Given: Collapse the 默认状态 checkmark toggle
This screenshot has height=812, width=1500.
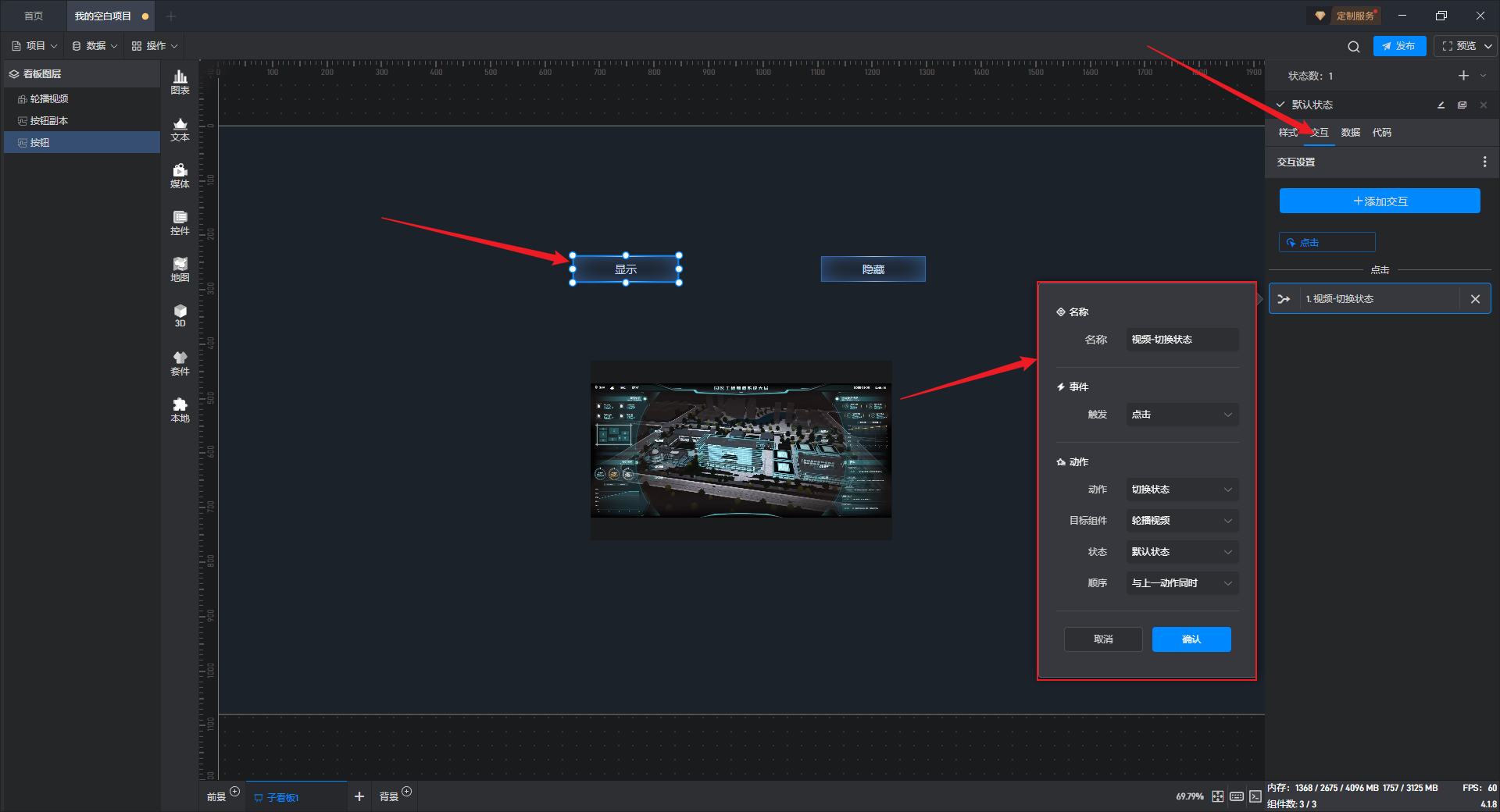Looking at the screenshot, I should (x=1280, y=105).
